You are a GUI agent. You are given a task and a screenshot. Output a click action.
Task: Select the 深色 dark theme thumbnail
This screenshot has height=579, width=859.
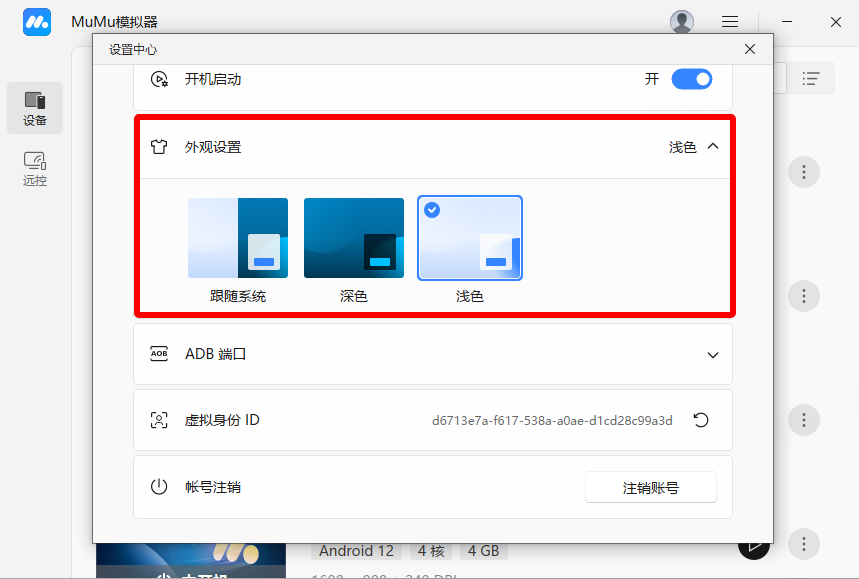coord(354,238)
